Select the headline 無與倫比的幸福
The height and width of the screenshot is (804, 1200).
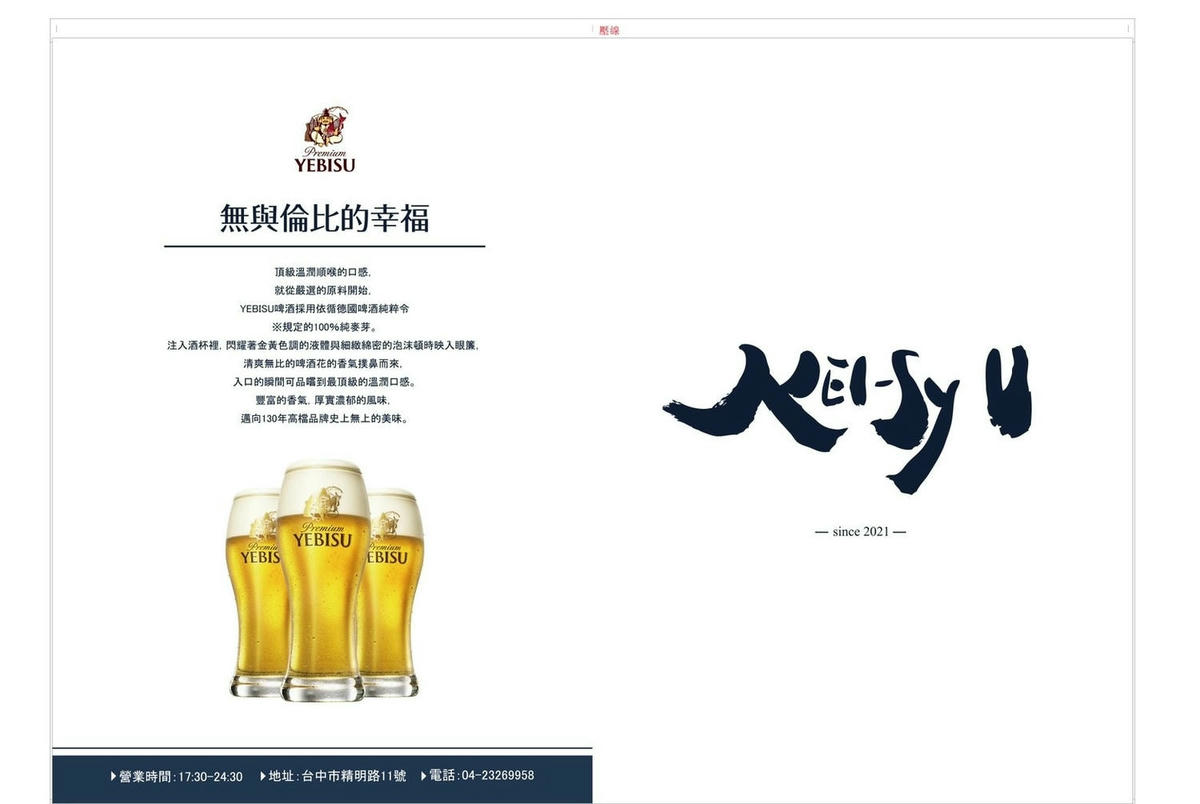(x=325, y=218)
